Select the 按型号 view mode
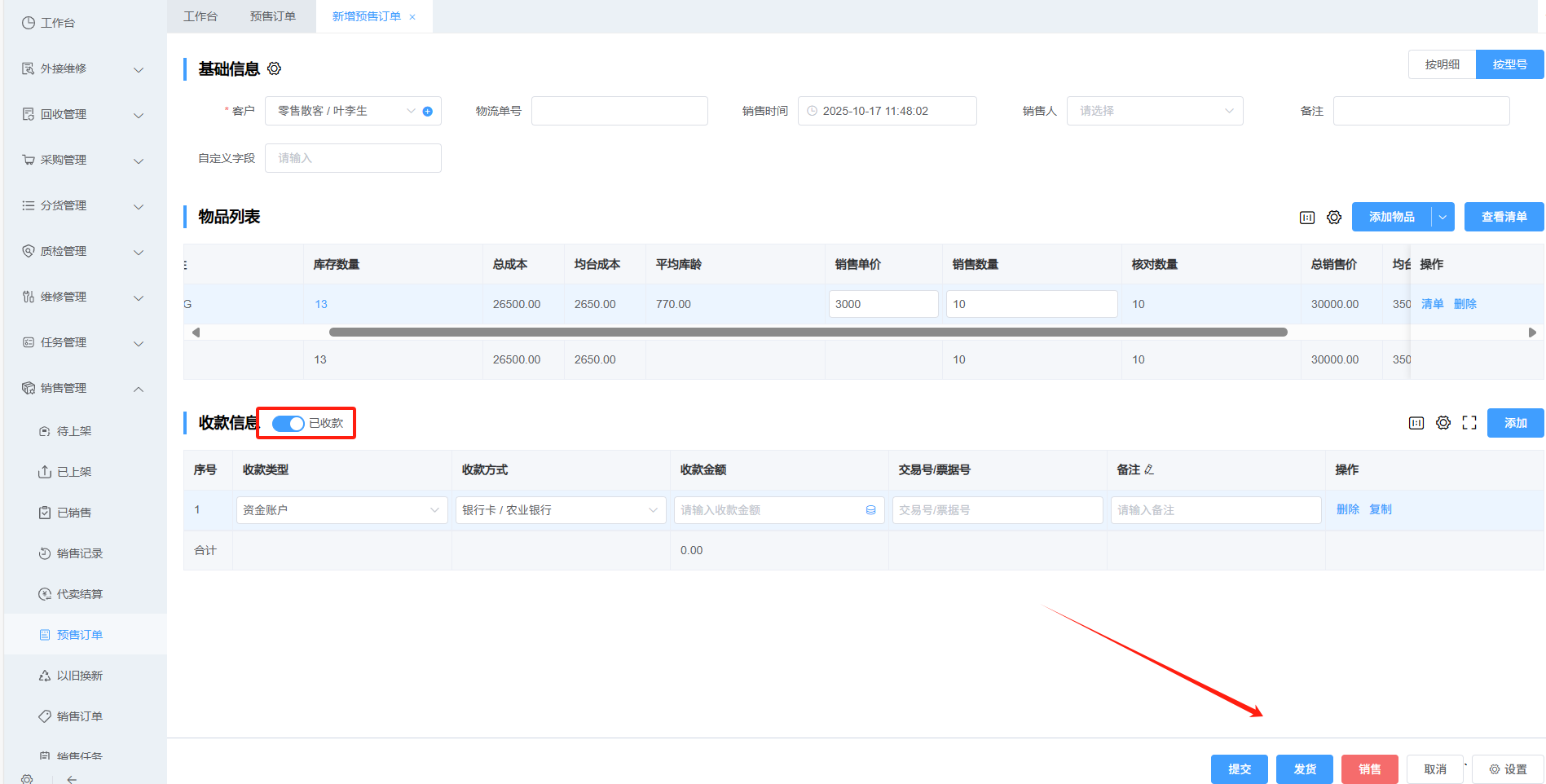Viewport: 1546px width, 784px height. coord(1509,65)
